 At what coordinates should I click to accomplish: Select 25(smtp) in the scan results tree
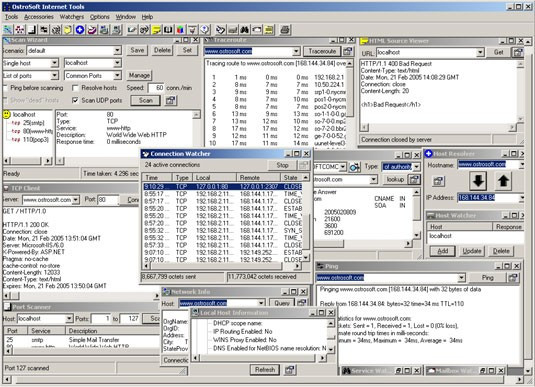point(33,123)
